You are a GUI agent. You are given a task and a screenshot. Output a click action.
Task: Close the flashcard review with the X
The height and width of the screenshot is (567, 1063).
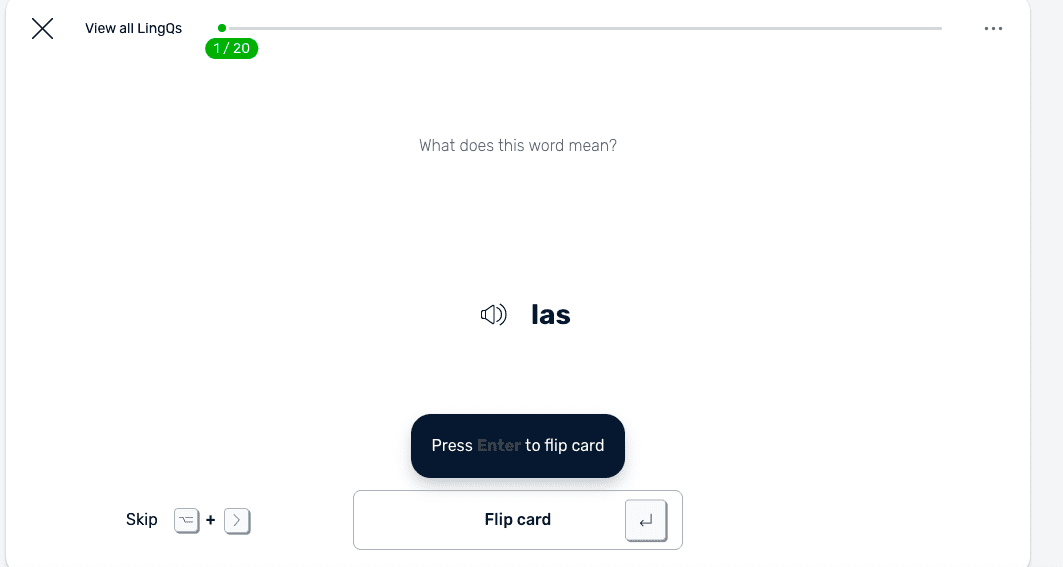point(42,29)
